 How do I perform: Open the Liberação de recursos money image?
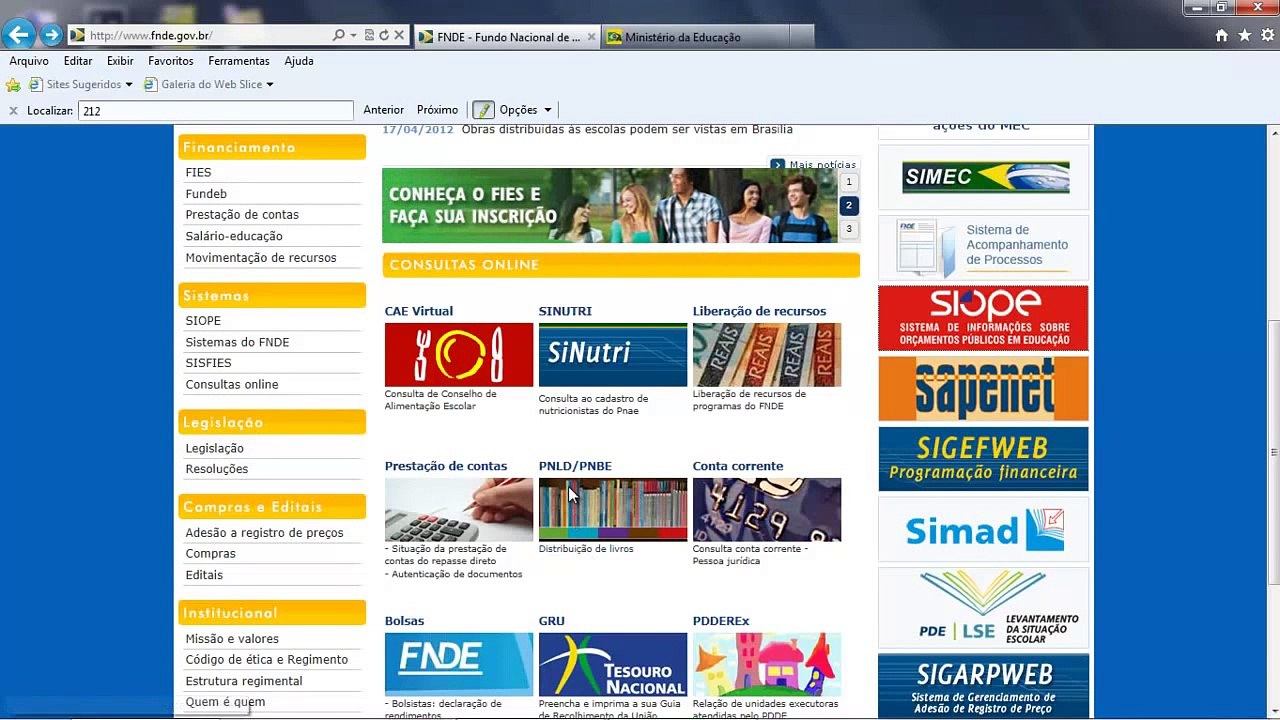point(767,354)
